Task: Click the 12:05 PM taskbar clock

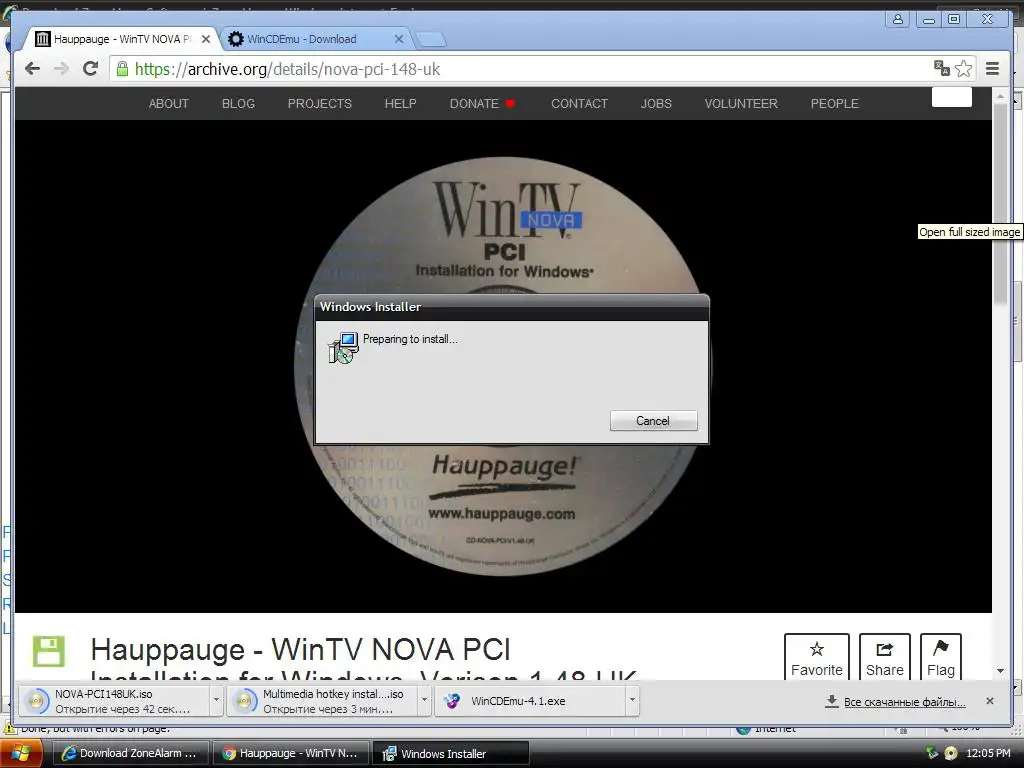Action: click(988, 754)
